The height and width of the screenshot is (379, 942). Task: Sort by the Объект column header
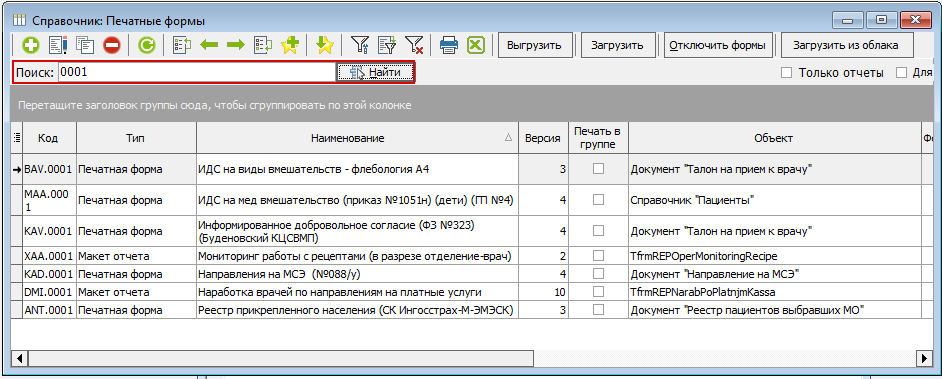[x=774, y=138]
